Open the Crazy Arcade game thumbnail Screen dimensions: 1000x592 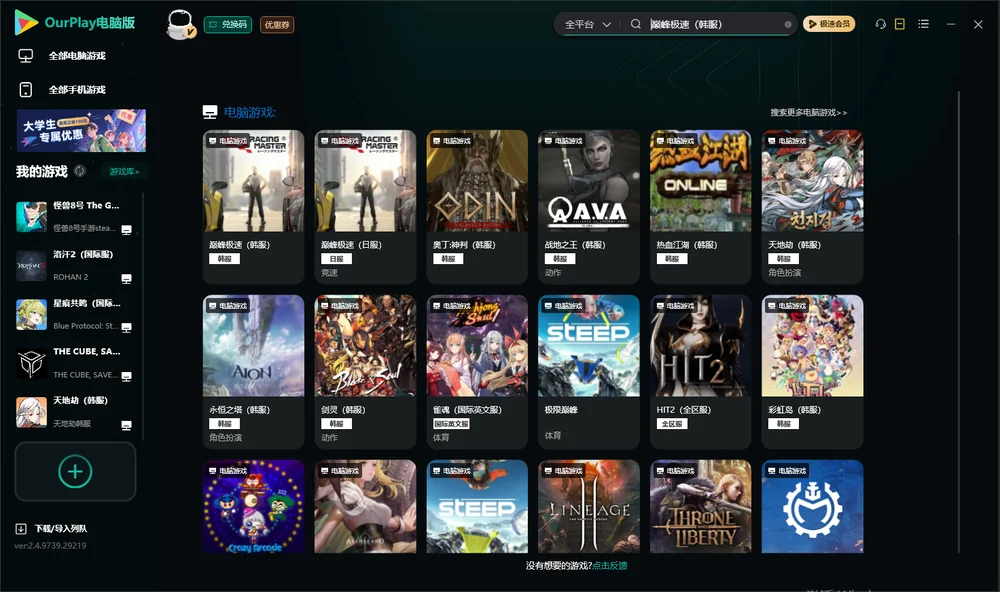click(x=253, y=507)
